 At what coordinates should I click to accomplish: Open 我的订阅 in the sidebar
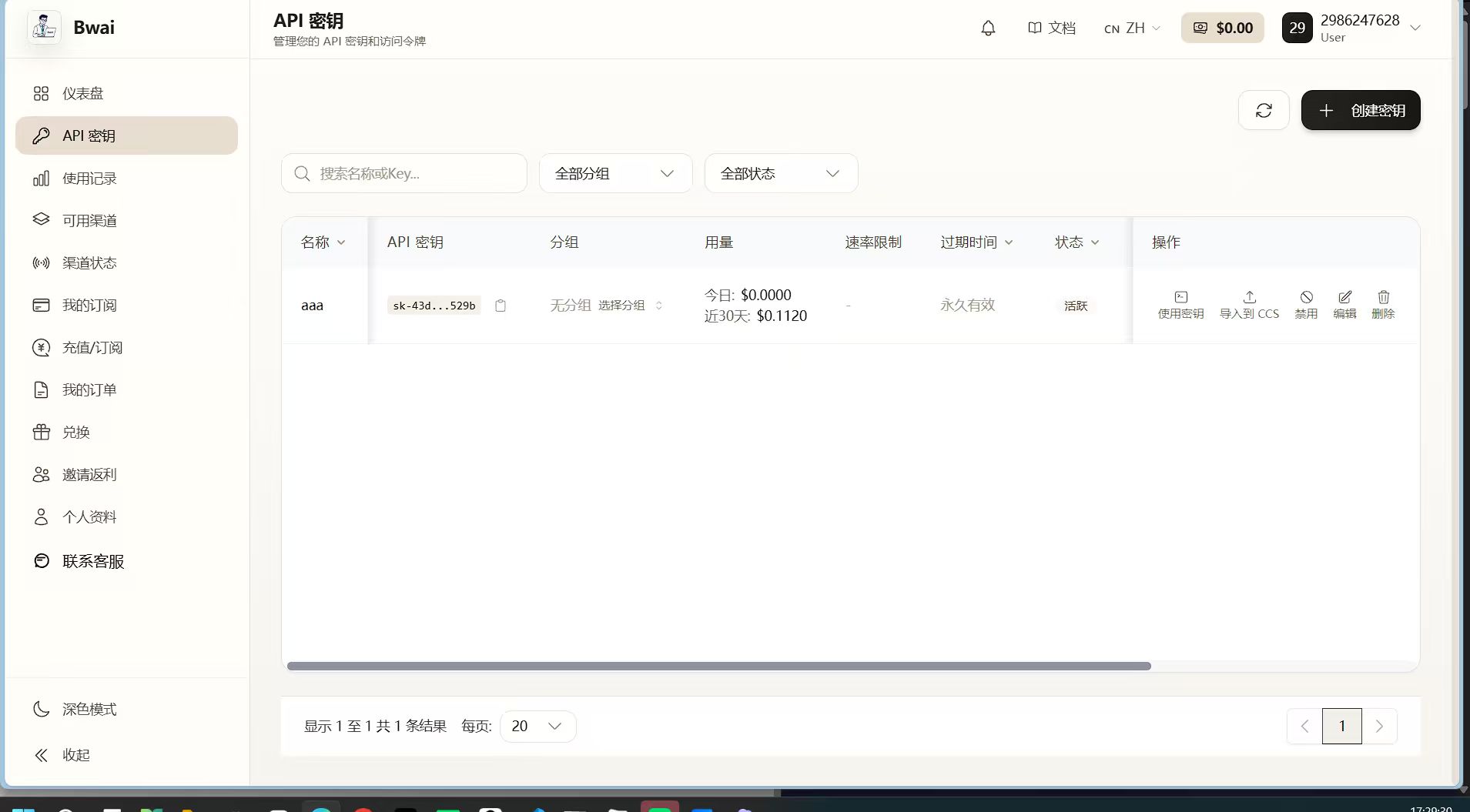pyautogui.click(x=126, y=306)
